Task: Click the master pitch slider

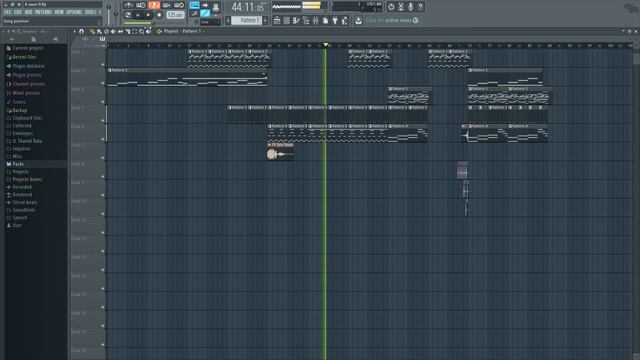Action: point(116,13)
